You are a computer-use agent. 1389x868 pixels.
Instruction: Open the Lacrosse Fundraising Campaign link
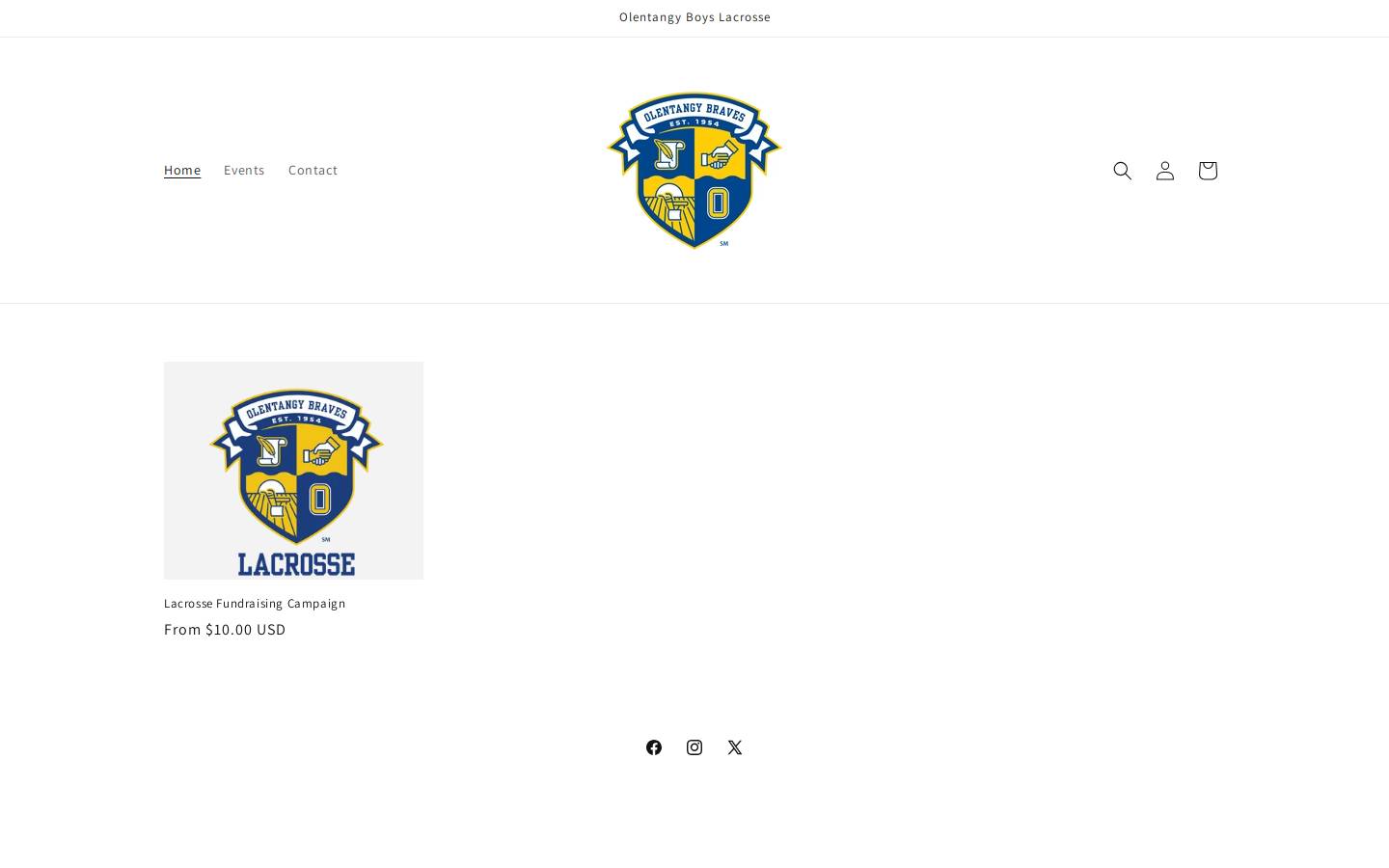[255, 604]
